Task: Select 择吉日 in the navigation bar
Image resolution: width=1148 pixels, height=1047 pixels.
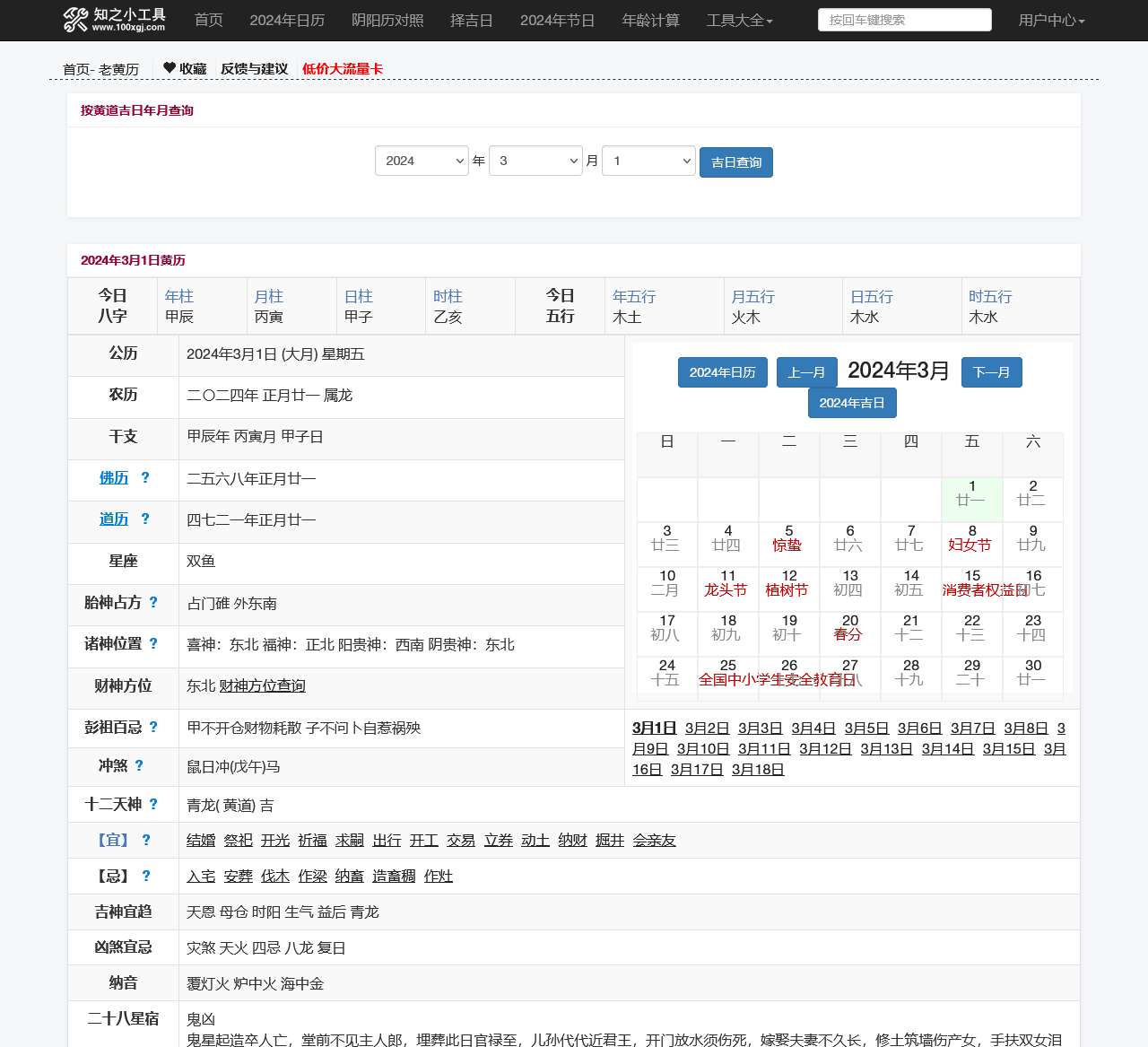Action: pyautogui.click(x=473, y=20)
